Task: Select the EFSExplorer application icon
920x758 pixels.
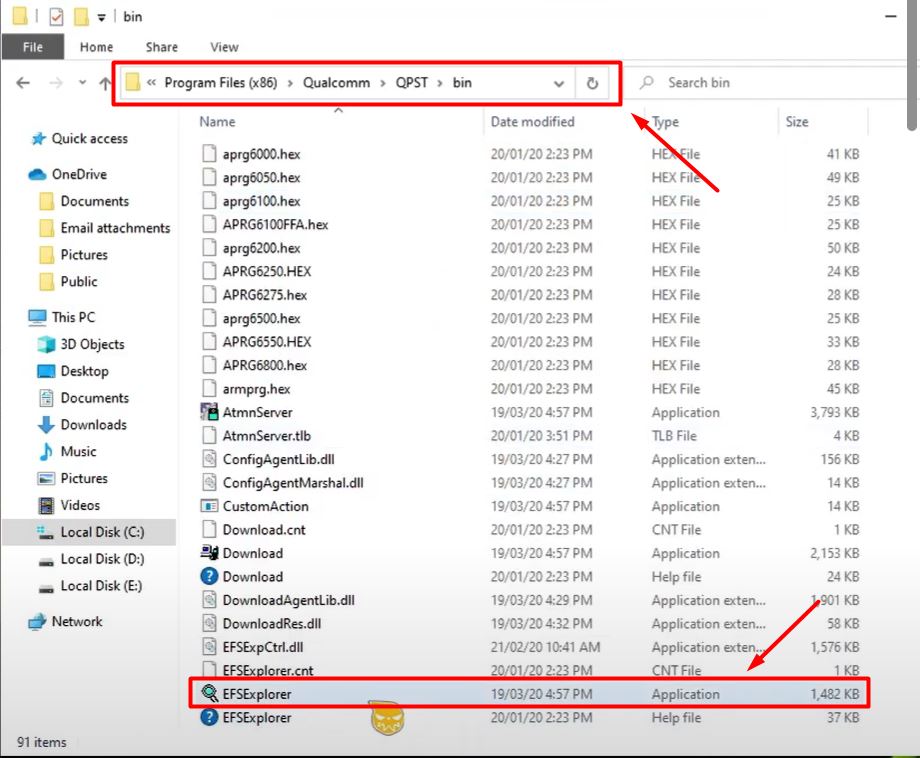Action: pos(209,693)
